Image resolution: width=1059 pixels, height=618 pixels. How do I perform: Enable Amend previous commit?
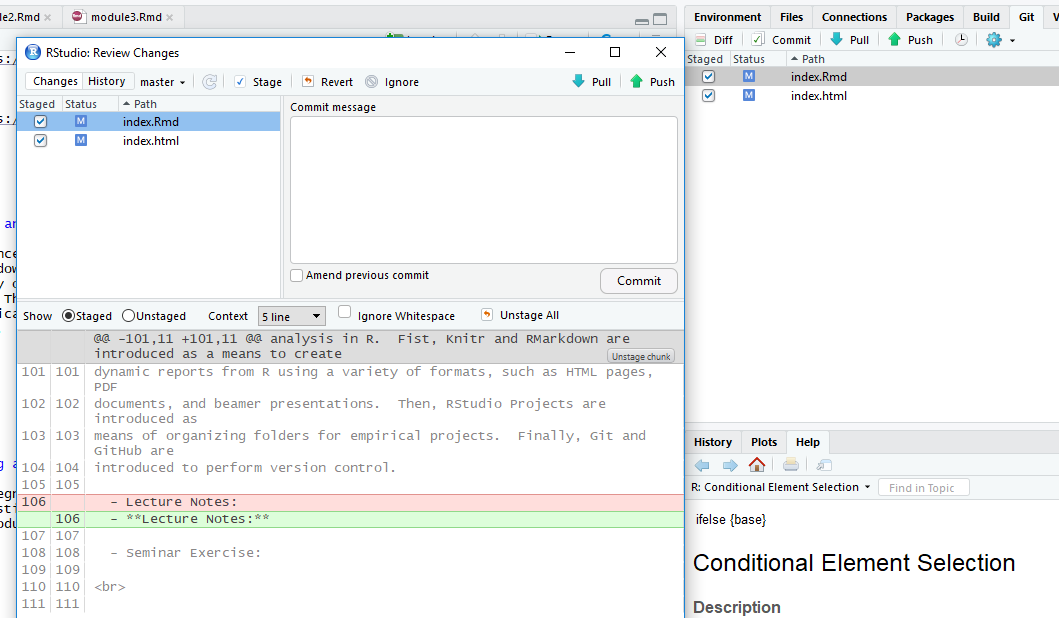[296, 276]
